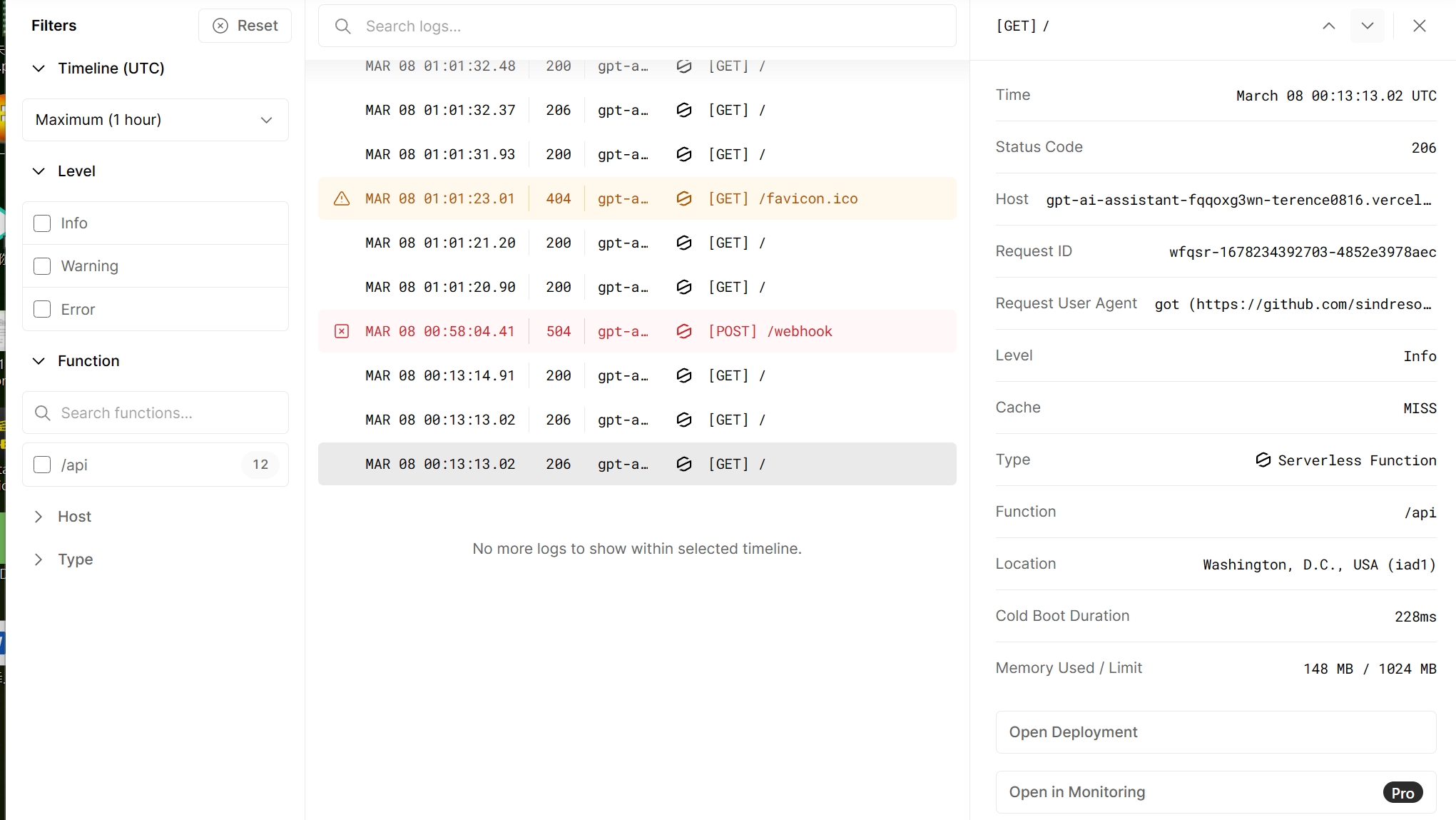The width and height of the screenshot is (1456, 820).
Task: Click the magnifier icon in the functions search field
Action: click(x=42, y=412)
